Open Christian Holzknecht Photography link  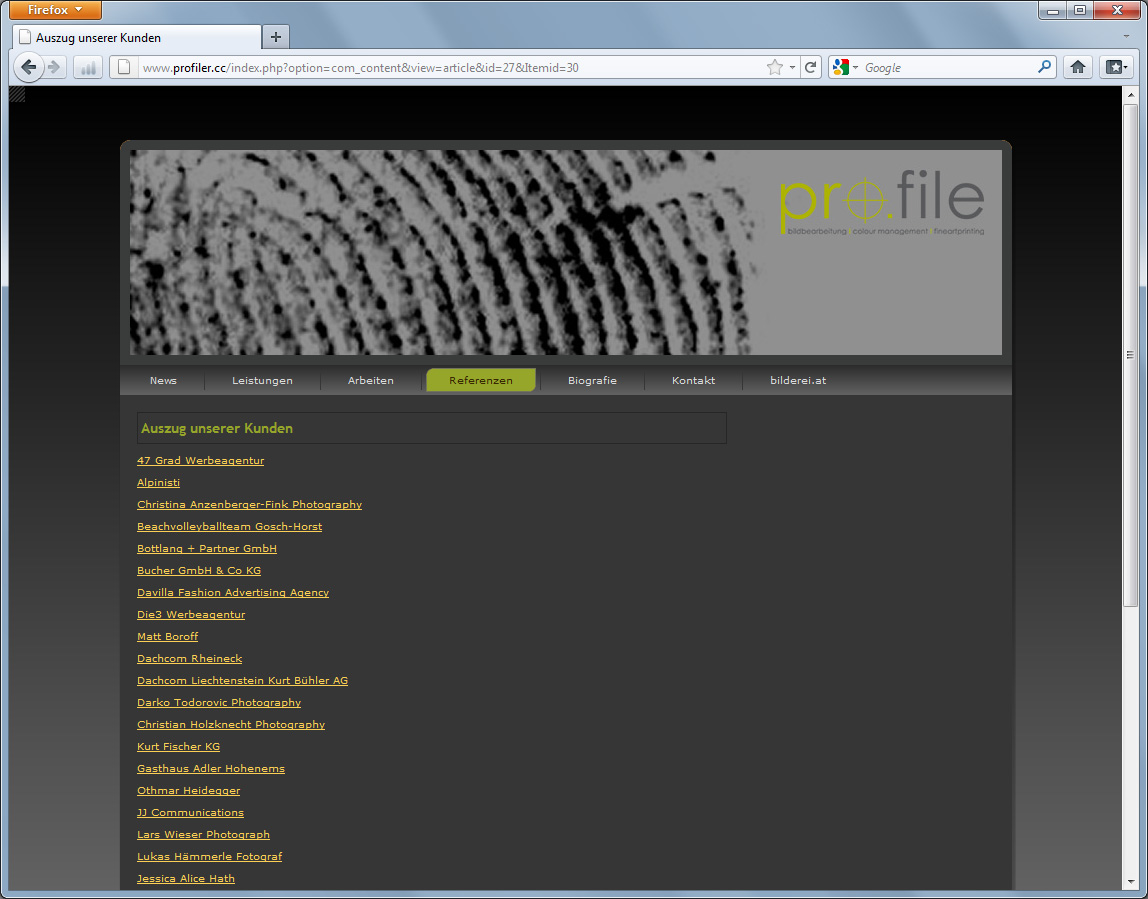pos(231,724)
